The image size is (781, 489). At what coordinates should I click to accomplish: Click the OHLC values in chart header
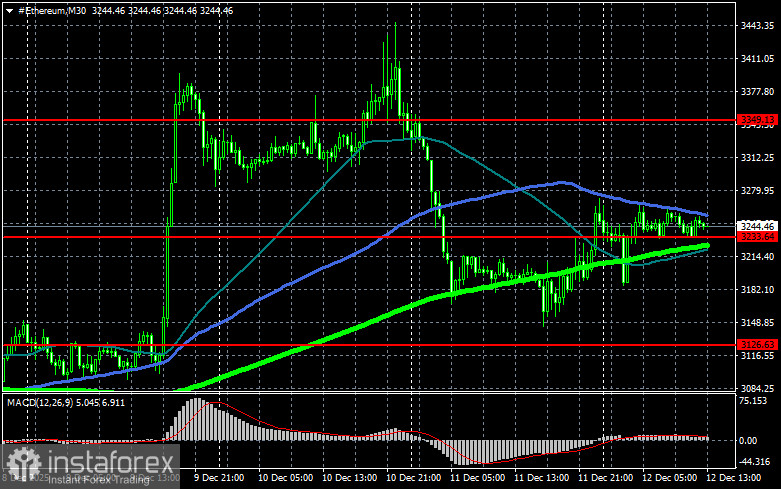pyautogui.click(x=162, y=10)
